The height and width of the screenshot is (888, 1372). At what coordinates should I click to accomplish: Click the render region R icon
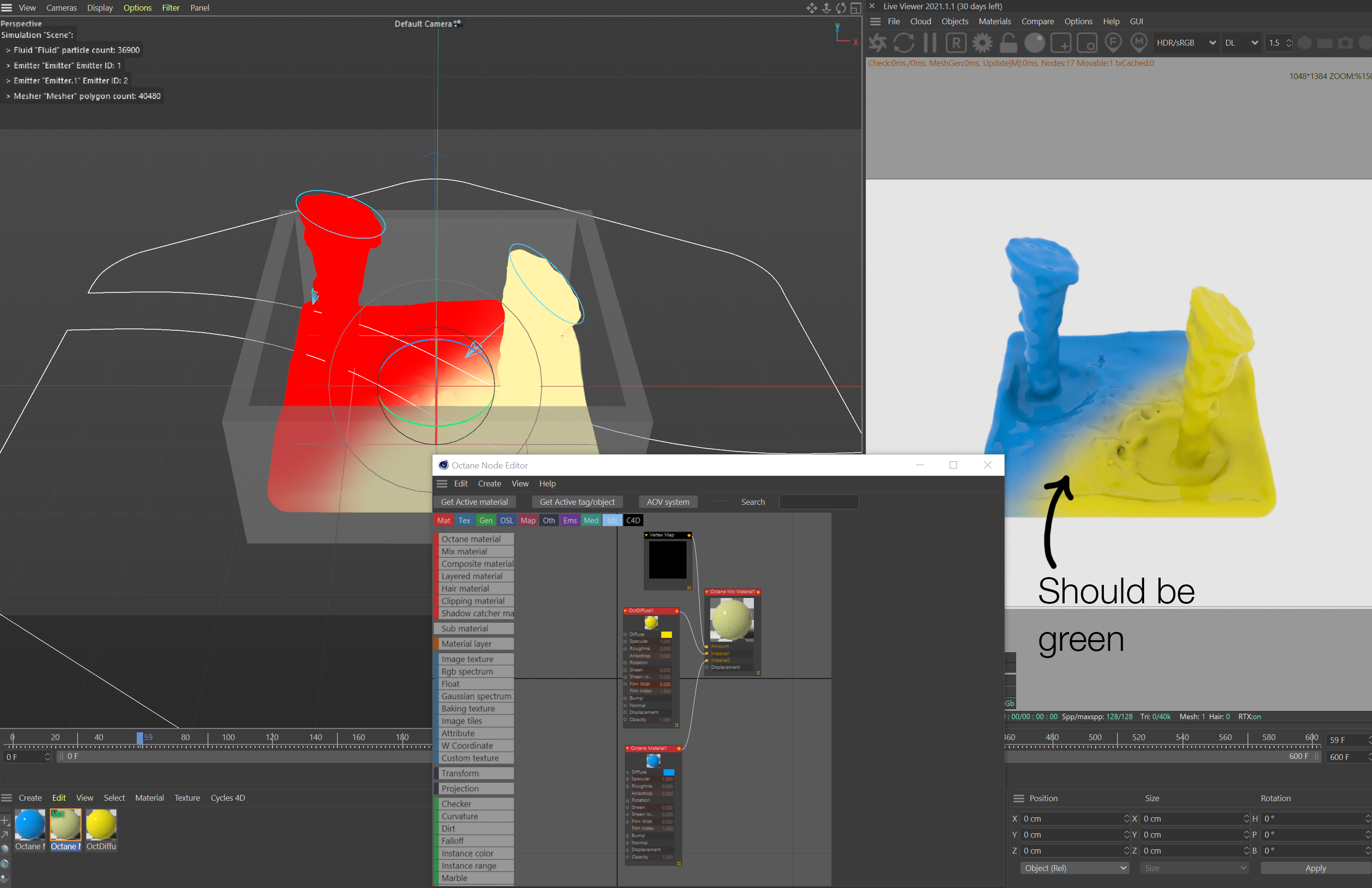(x=956, y=43)
